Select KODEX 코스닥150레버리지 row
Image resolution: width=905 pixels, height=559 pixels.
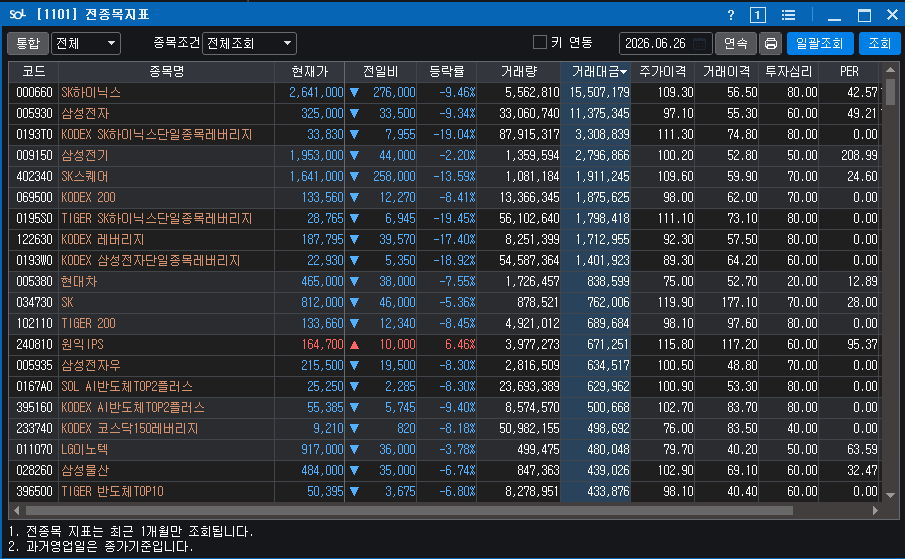tap(444, 429)
